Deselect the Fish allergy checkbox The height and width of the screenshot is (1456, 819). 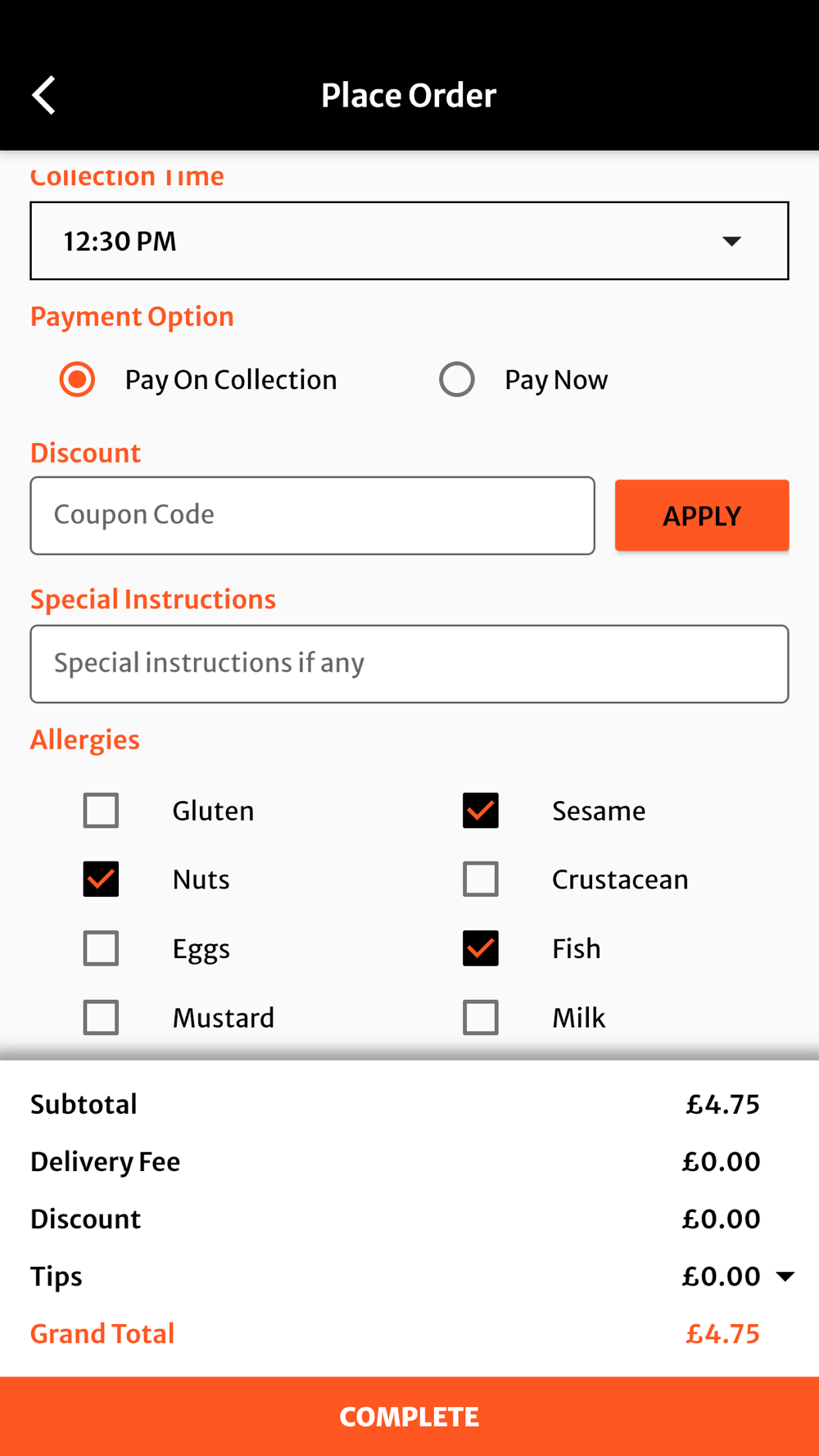pos(481,948)
